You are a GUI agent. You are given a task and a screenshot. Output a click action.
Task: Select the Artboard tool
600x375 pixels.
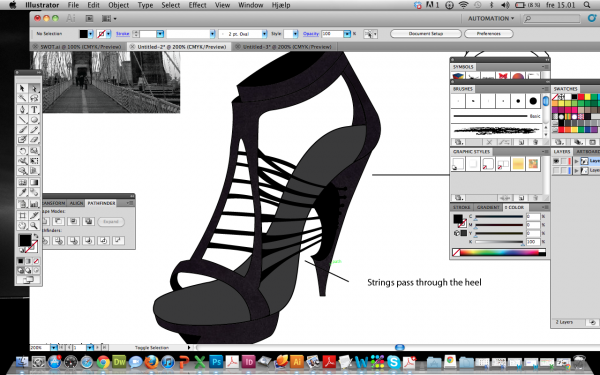[23, 216]
